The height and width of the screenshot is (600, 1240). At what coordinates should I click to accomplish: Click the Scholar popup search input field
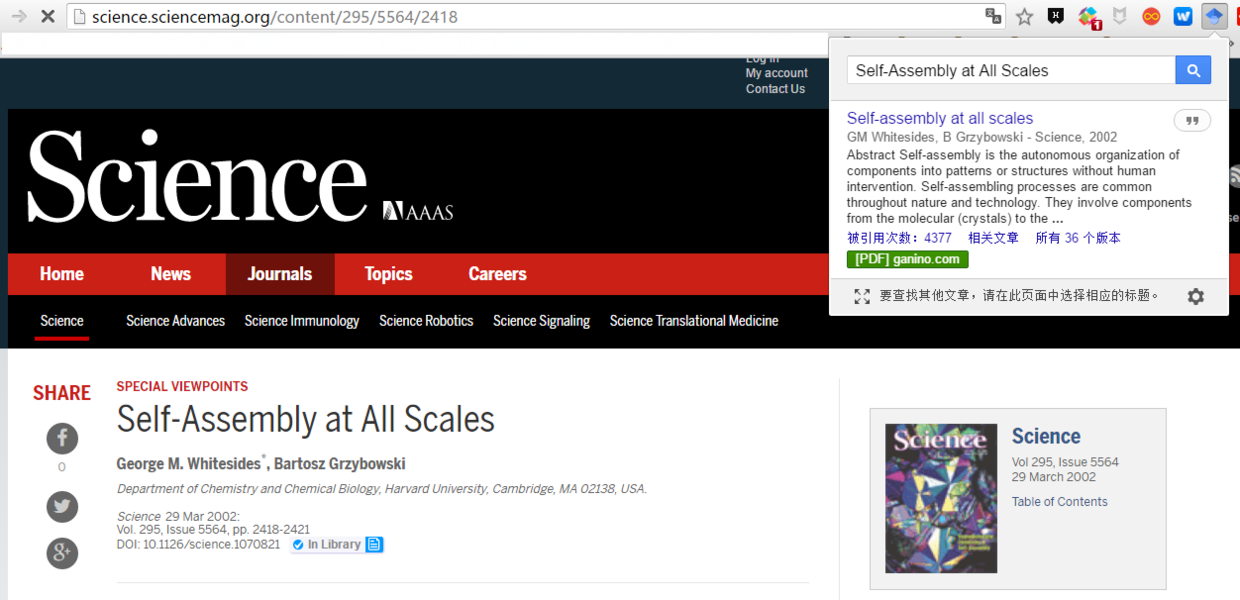tap(1011, 70)
